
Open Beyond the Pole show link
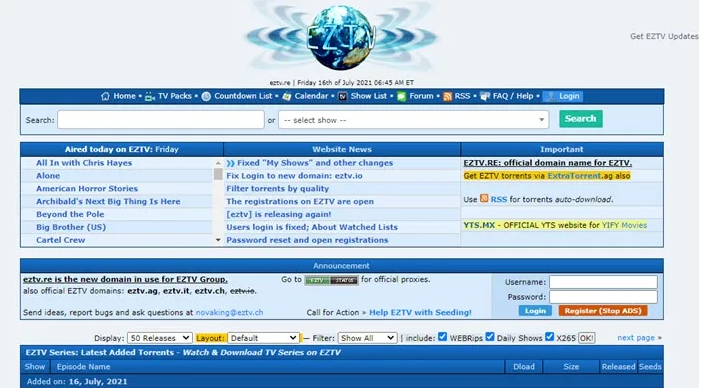[70, 214]
